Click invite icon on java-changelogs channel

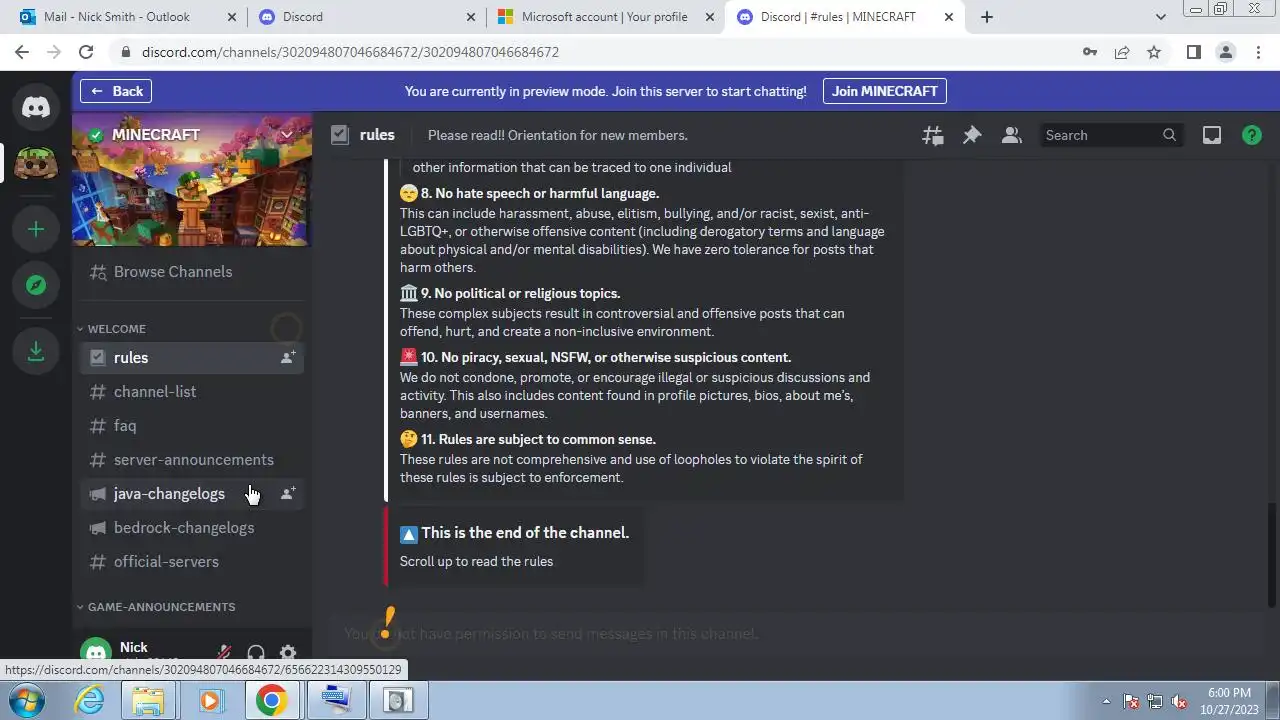[x=288, y=493]
